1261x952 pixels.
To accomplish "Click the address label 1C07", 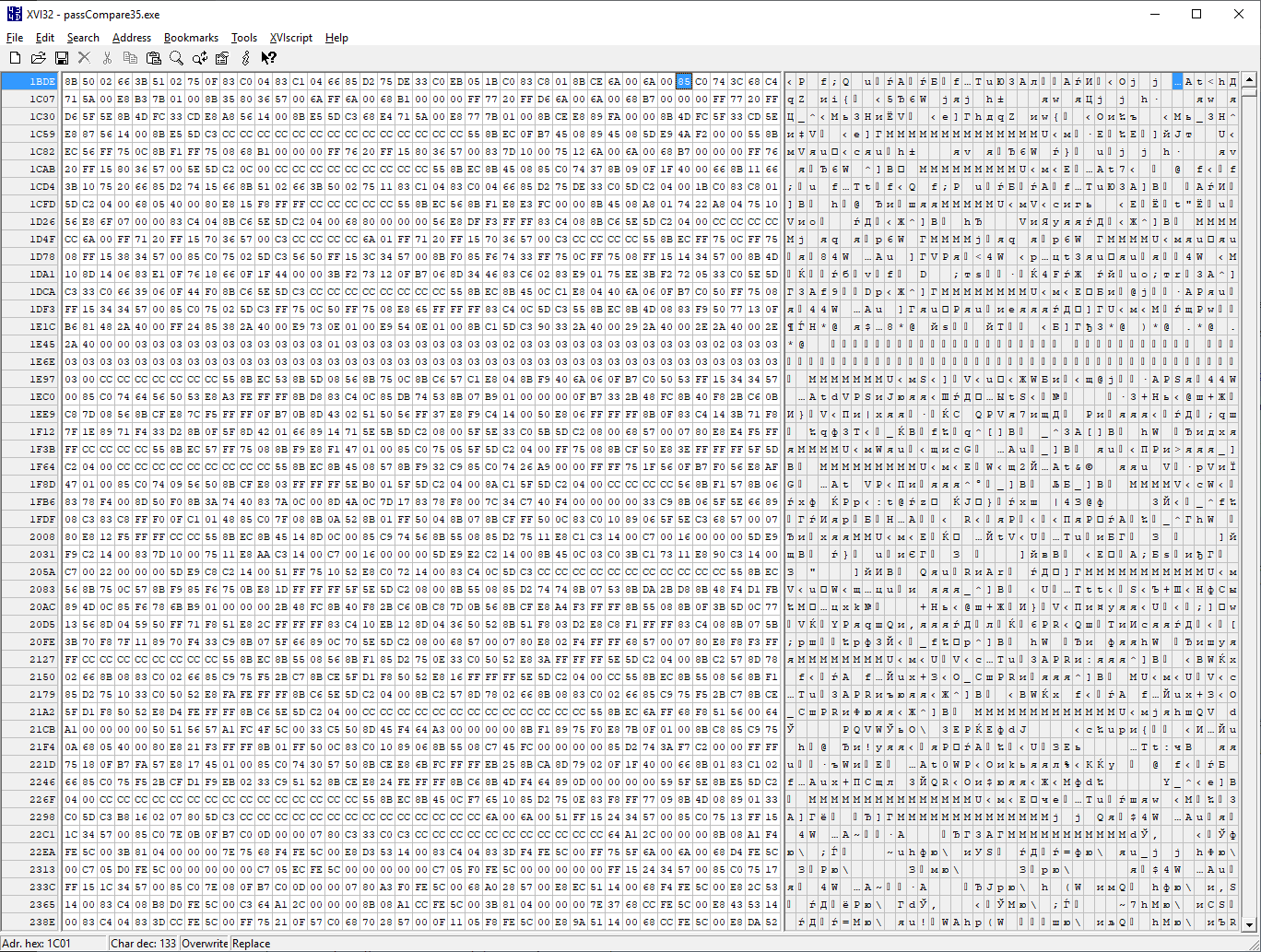I will pyautogui.click(x=42, y=99).
